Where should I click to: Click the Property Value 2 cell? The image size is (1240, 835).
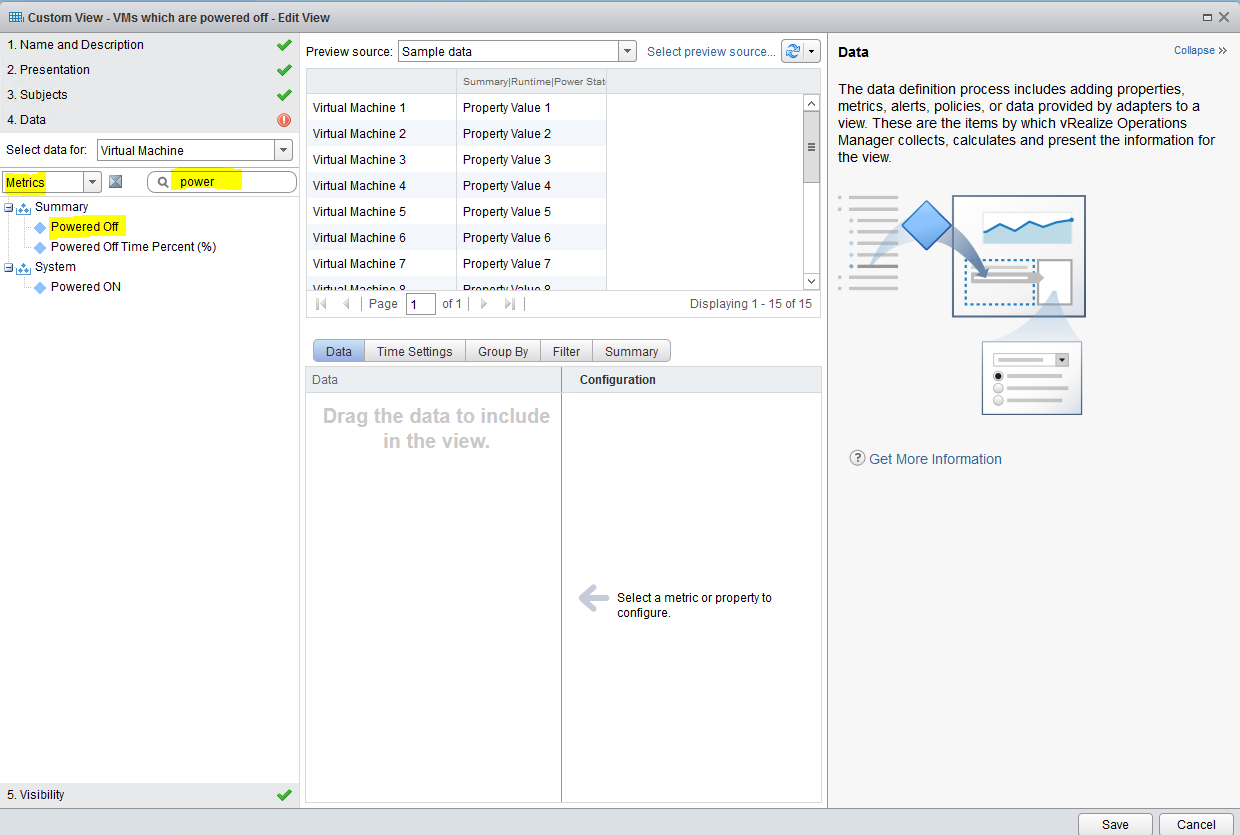(x=531, y=133)
